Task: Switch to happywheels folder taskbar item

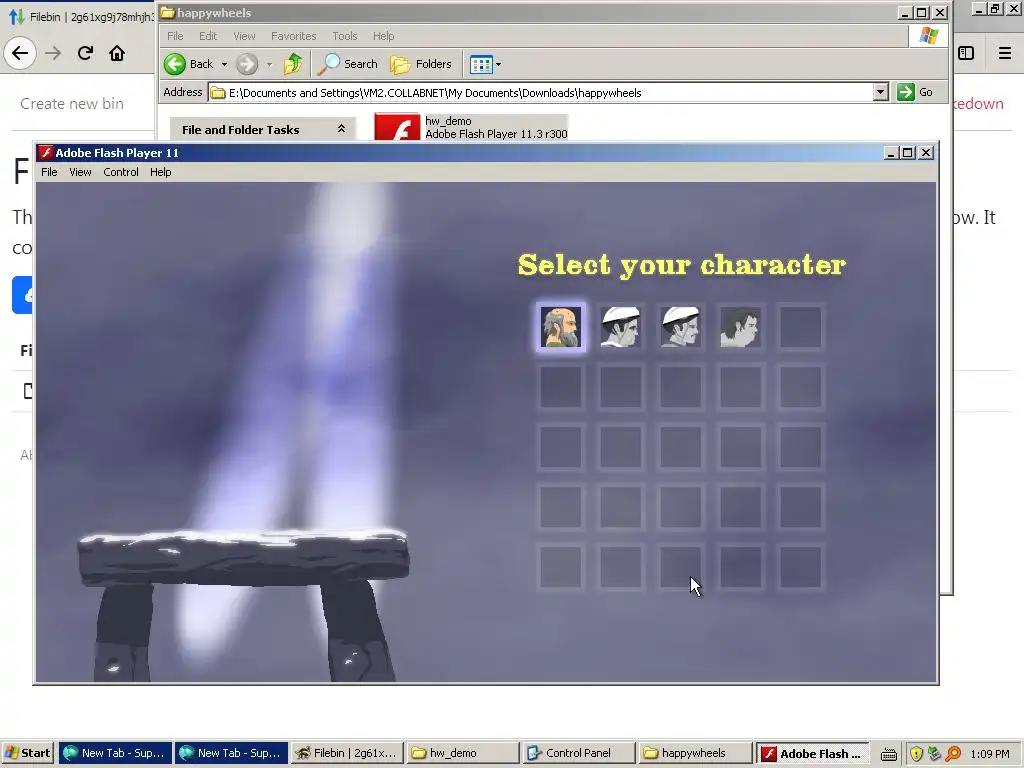Action: coord(695,753)
